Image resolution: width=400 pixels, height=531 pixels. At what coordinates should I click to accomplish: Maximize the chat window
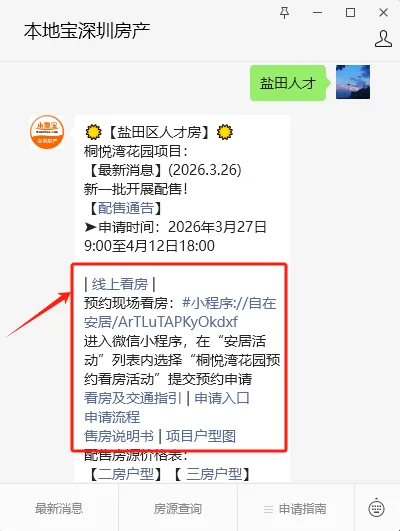[x=350, y=13]
